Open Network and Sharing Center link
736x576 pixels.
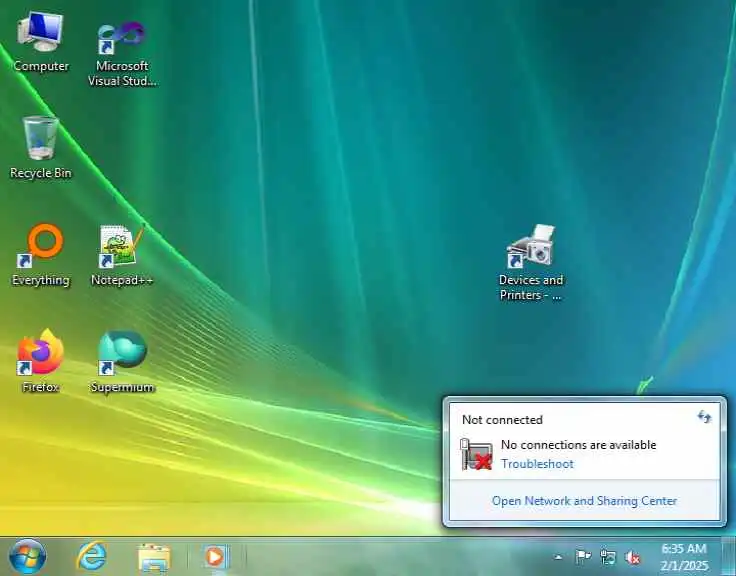pos(584,501)
